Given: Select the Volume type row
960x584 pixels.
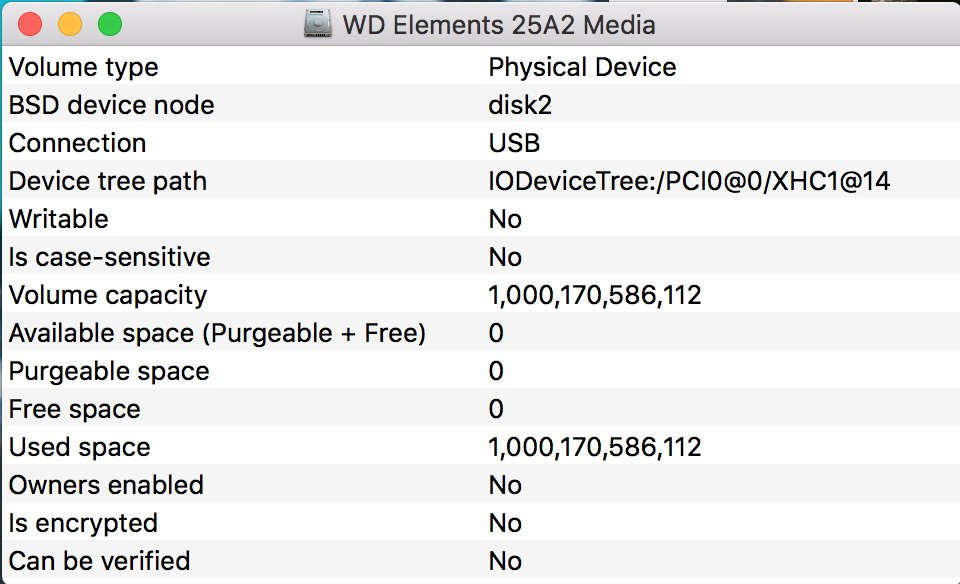Looking at the screenshot, I should [481, 66].
